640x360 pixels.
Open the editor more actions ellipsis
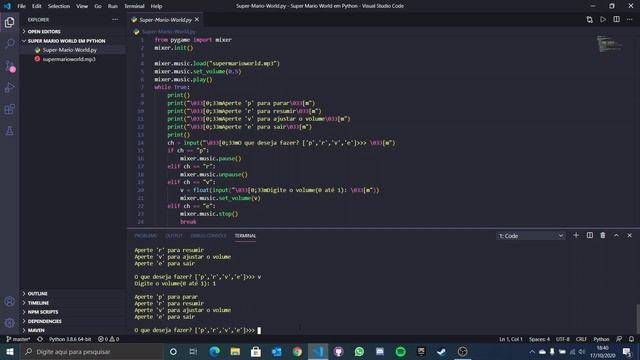pos(629,20)
